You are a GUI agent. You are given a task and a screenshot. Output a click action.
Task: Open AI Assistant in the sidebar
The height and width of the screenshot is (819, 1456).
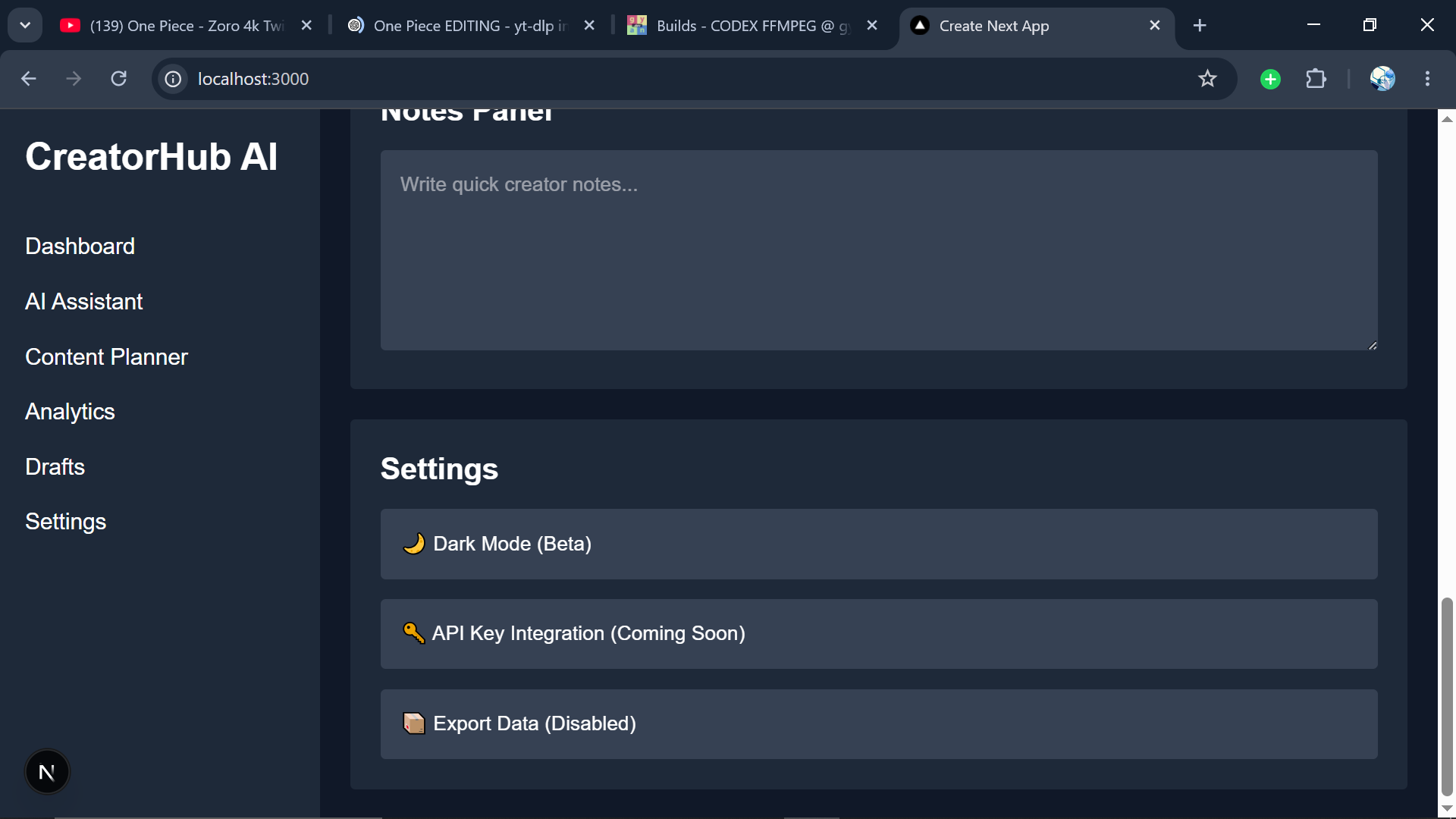83,302
